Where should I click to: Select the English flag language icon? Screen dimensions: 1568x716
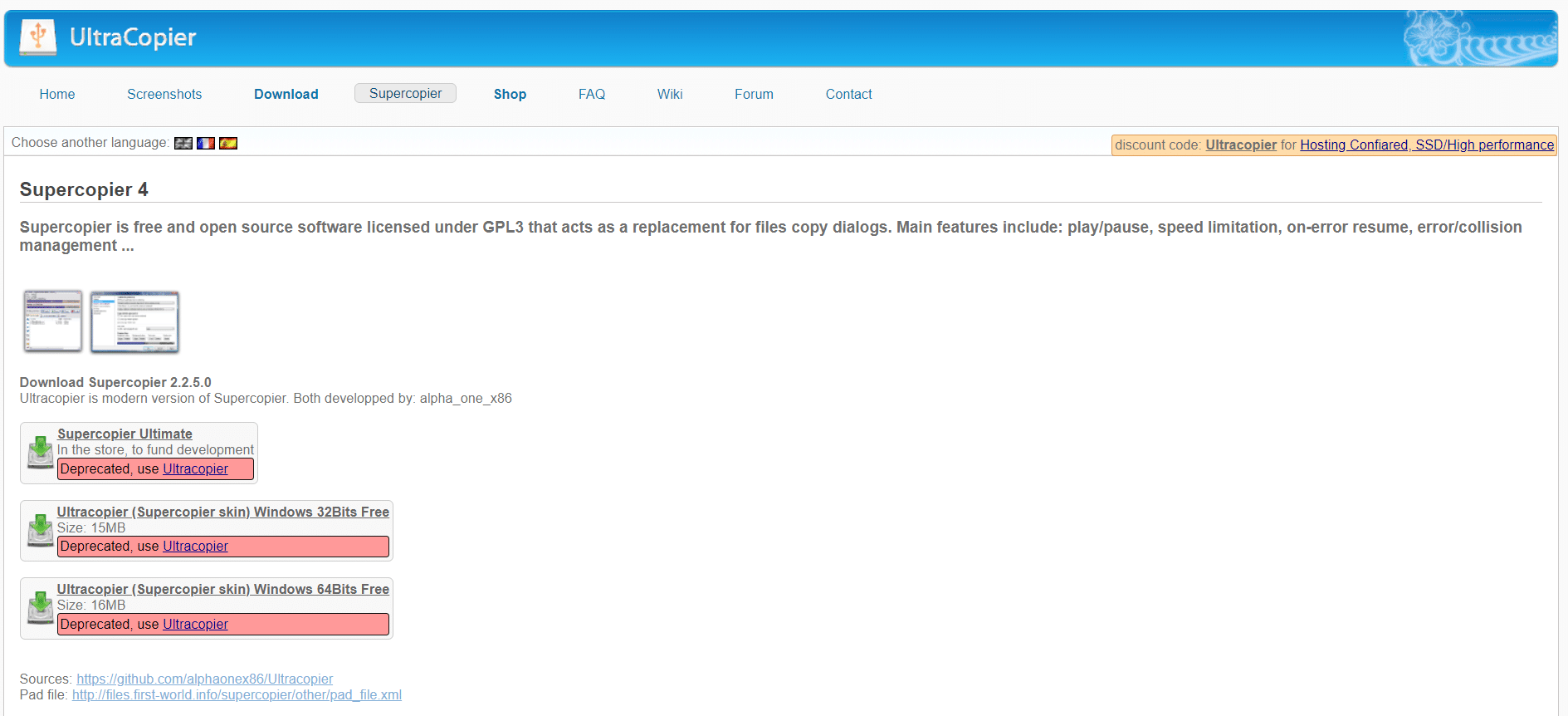(183, 143)
